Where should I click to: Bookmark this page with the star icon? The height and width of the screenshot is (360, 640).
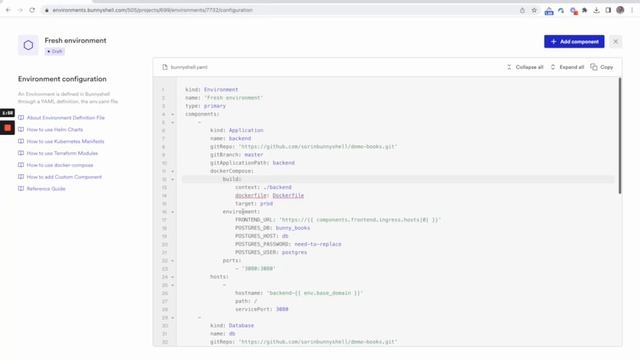[x=534, y=10]
